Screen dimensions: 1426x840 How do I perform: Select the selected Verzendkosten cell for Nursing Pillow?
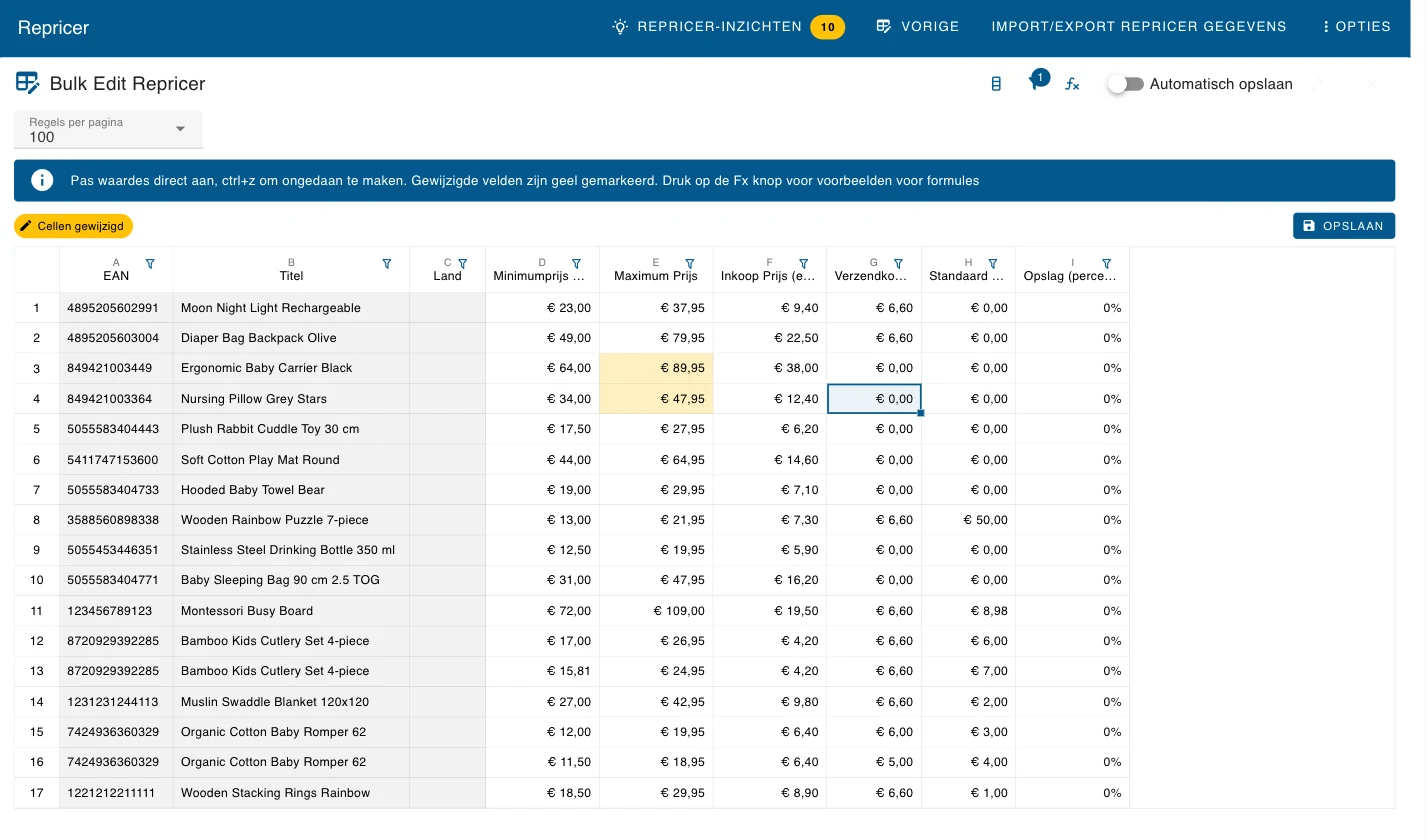[x=874, y=399]
